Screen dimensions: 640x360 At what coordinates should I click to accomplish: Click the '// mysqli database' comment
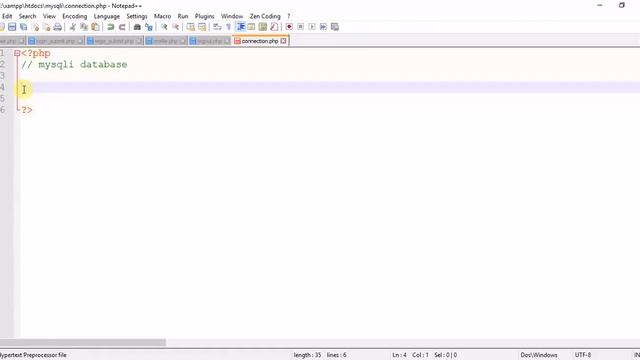point(74,64)
